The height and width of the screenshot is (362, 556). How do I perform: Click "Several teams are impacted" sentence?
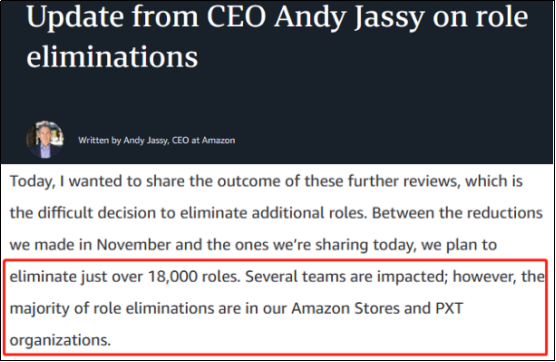[x=345, y=277]
